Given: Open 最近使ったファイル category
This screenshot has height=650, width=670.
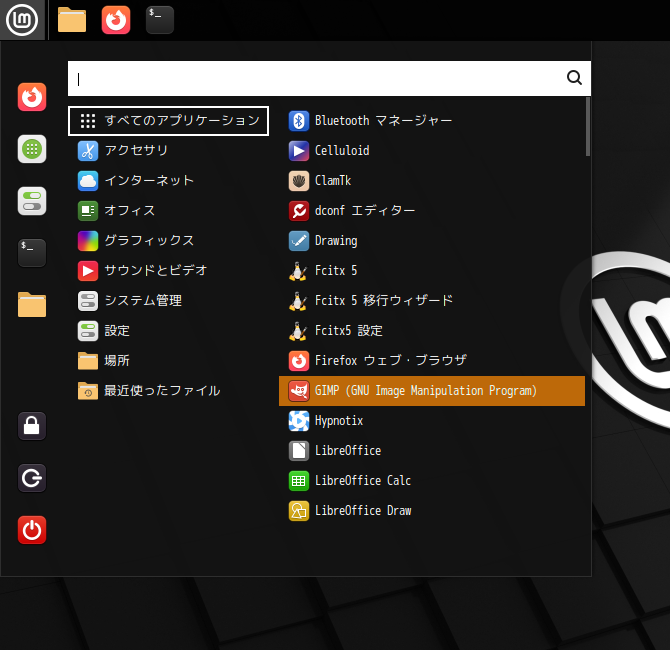Looking at the screenshot, I should (168, 391).
